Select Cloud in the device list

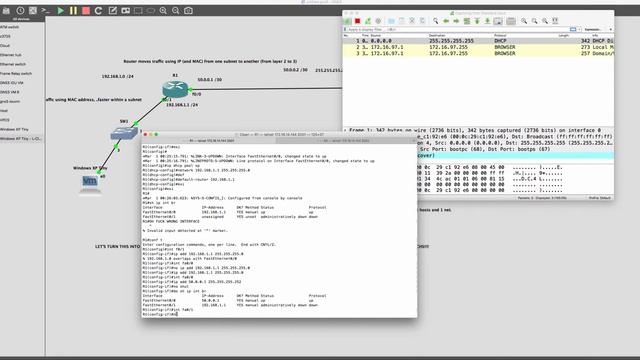[x=5, y=46]
